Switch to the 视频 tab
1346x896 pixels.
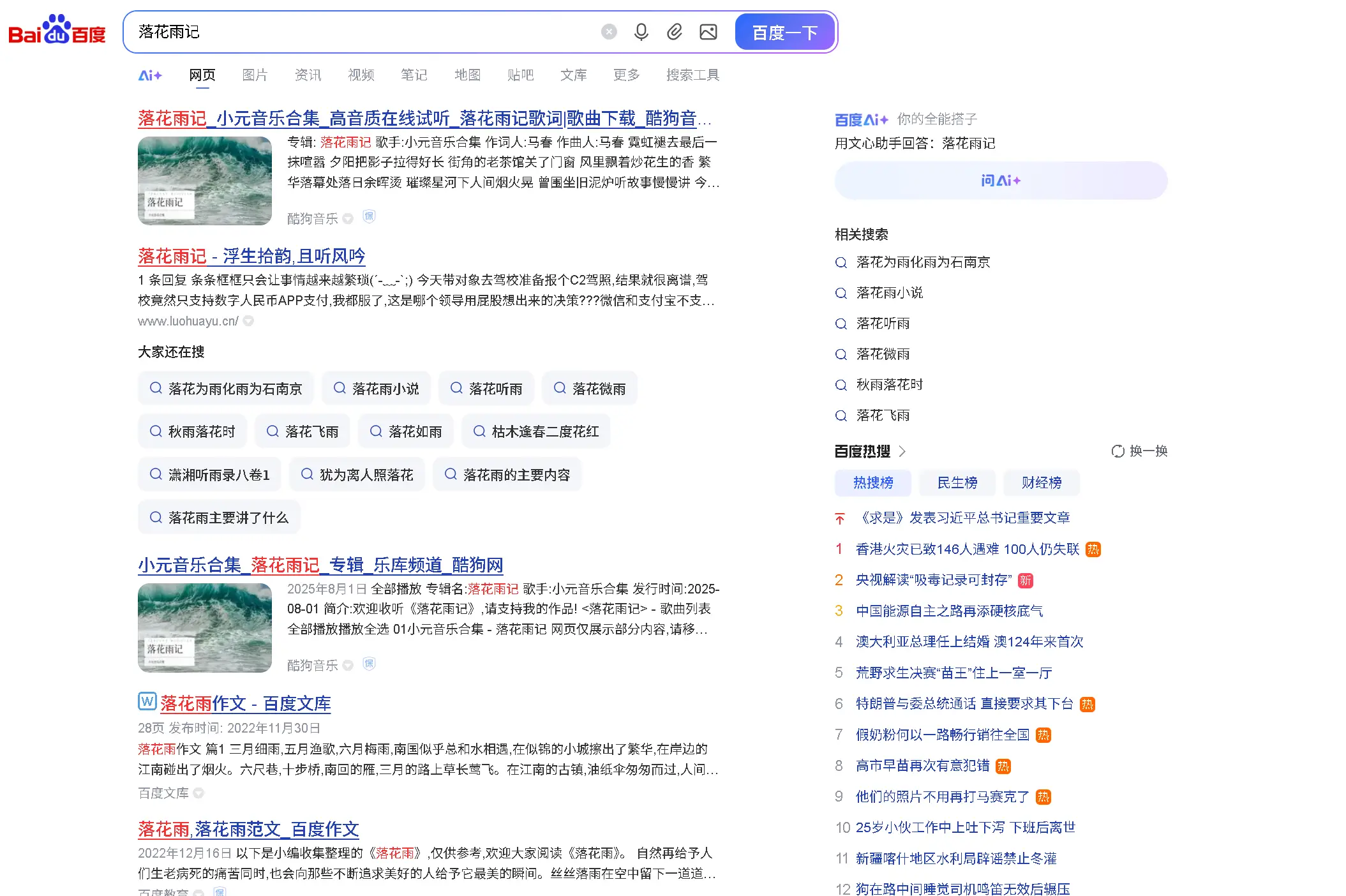(x=361, y=75)
